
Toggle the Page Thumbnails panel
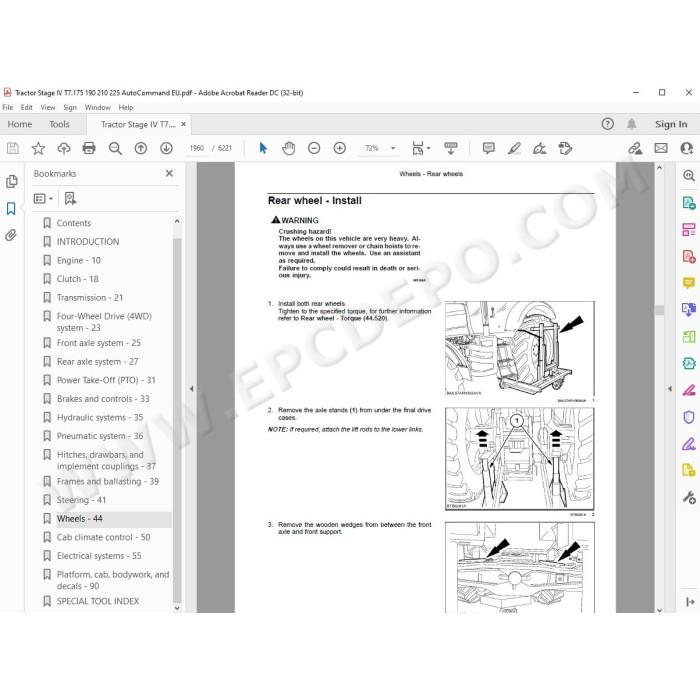pos(11,181)
